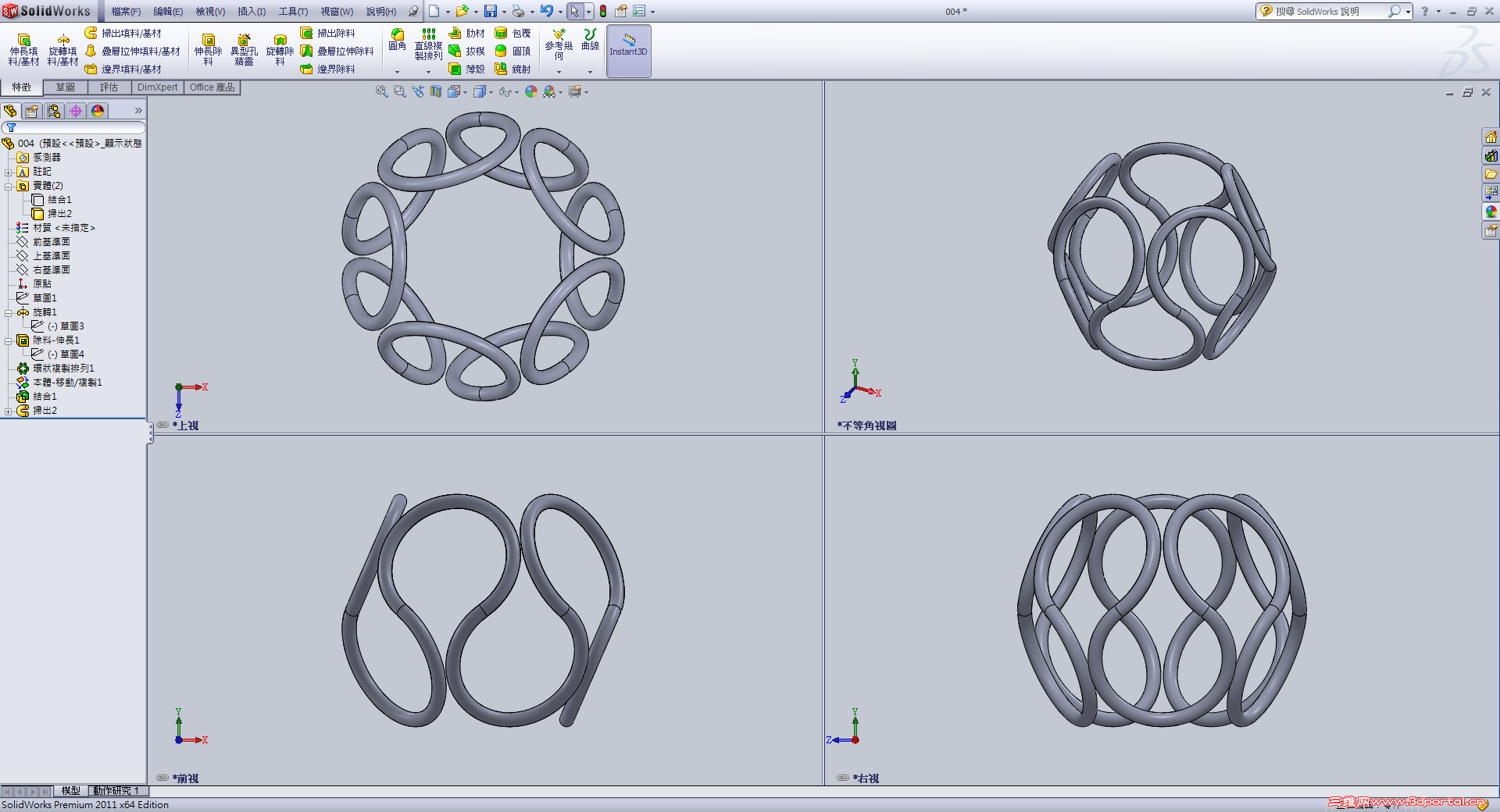Click the Previous View icon
The width and height of the screenshot is (1500, 812).
point(418,91)
